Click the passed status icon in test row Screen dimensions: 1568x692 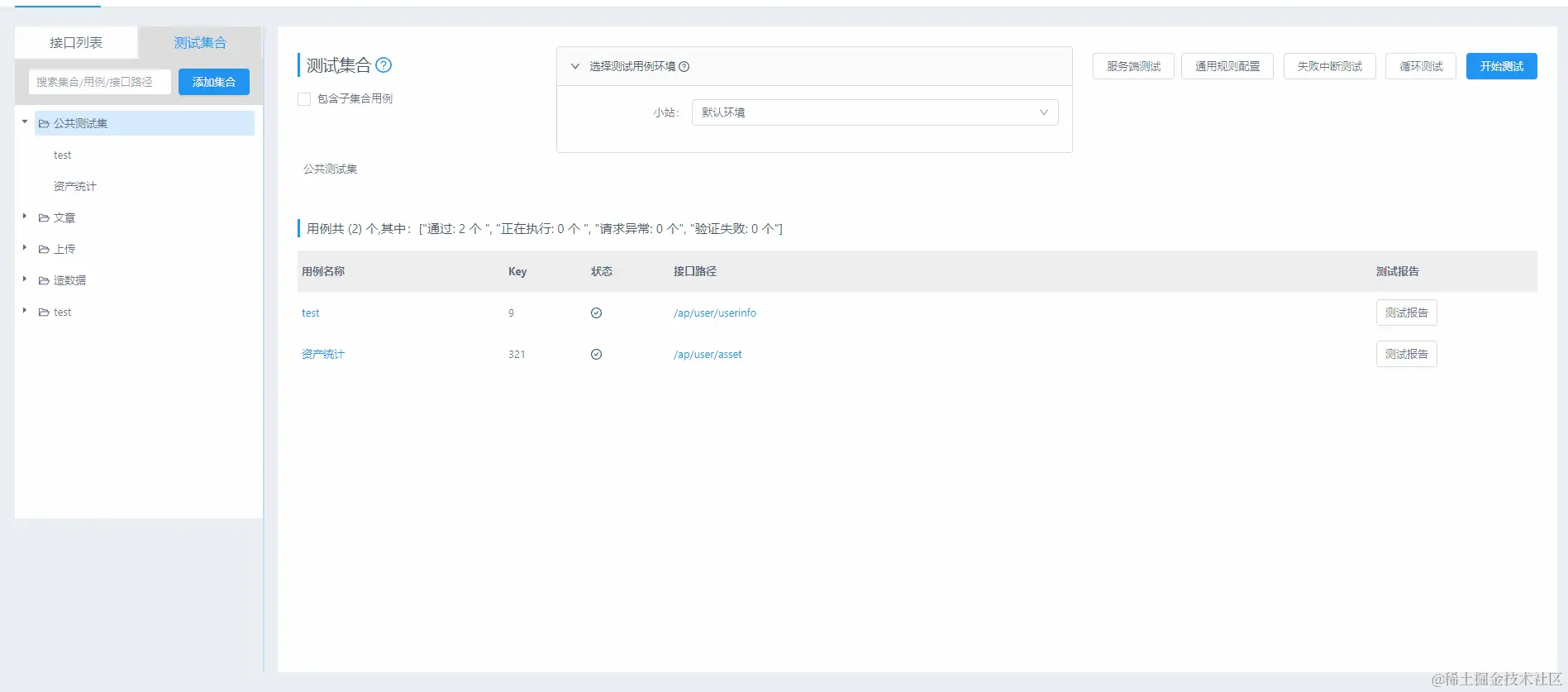596,313
